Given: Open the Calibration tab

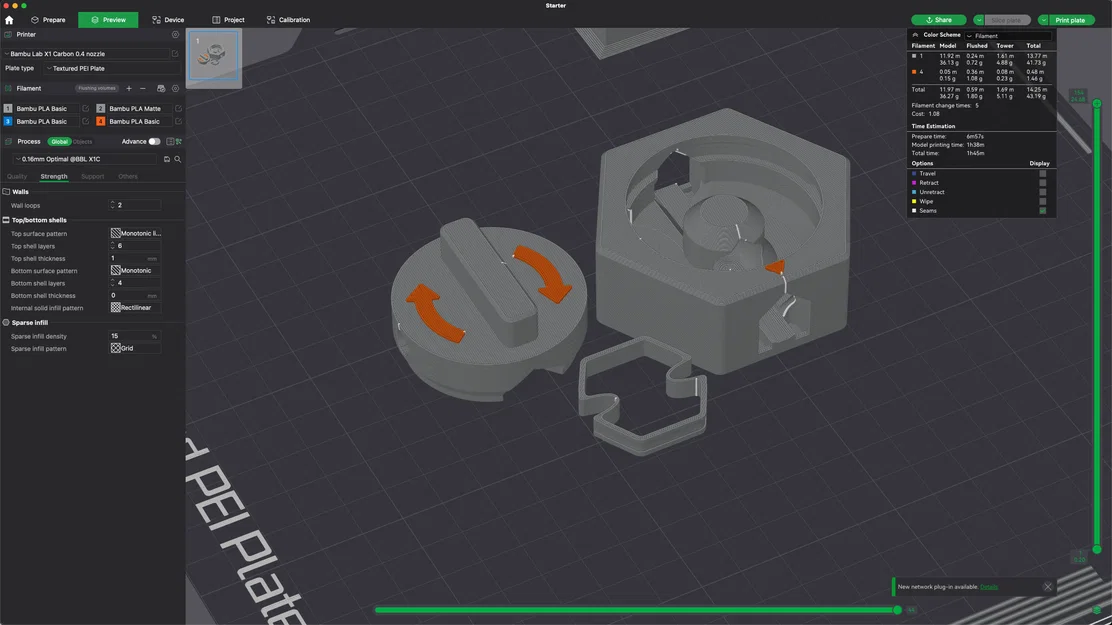Looking at the screenshot, I should pos(288,20).
